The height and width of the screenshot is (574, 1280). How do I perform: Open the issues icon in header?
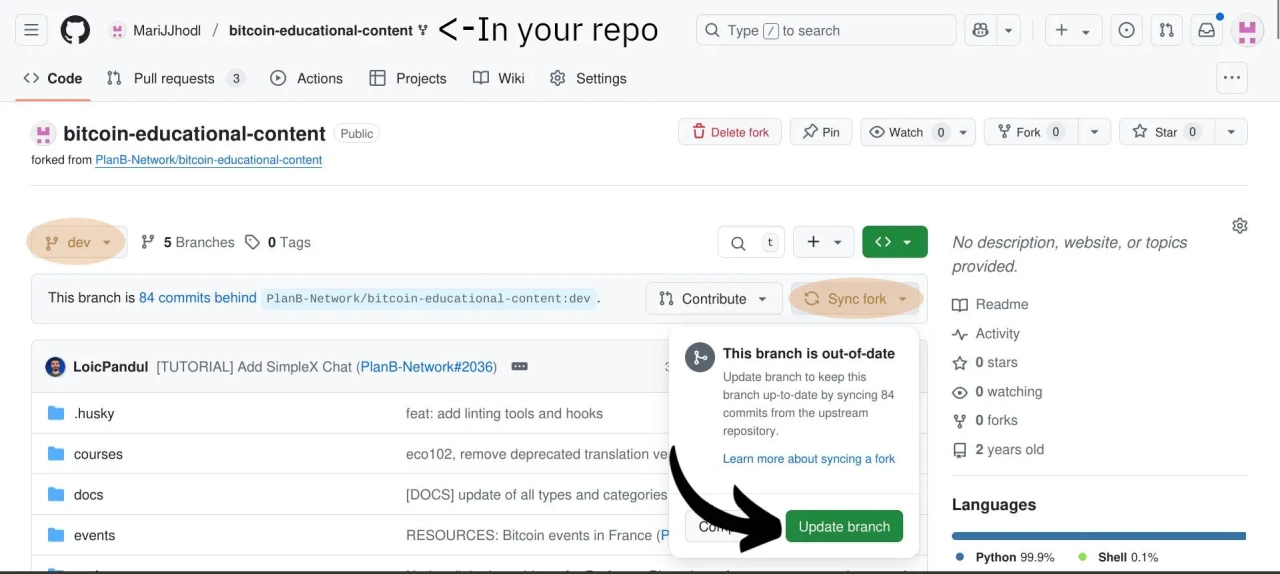coord(1127,31)
